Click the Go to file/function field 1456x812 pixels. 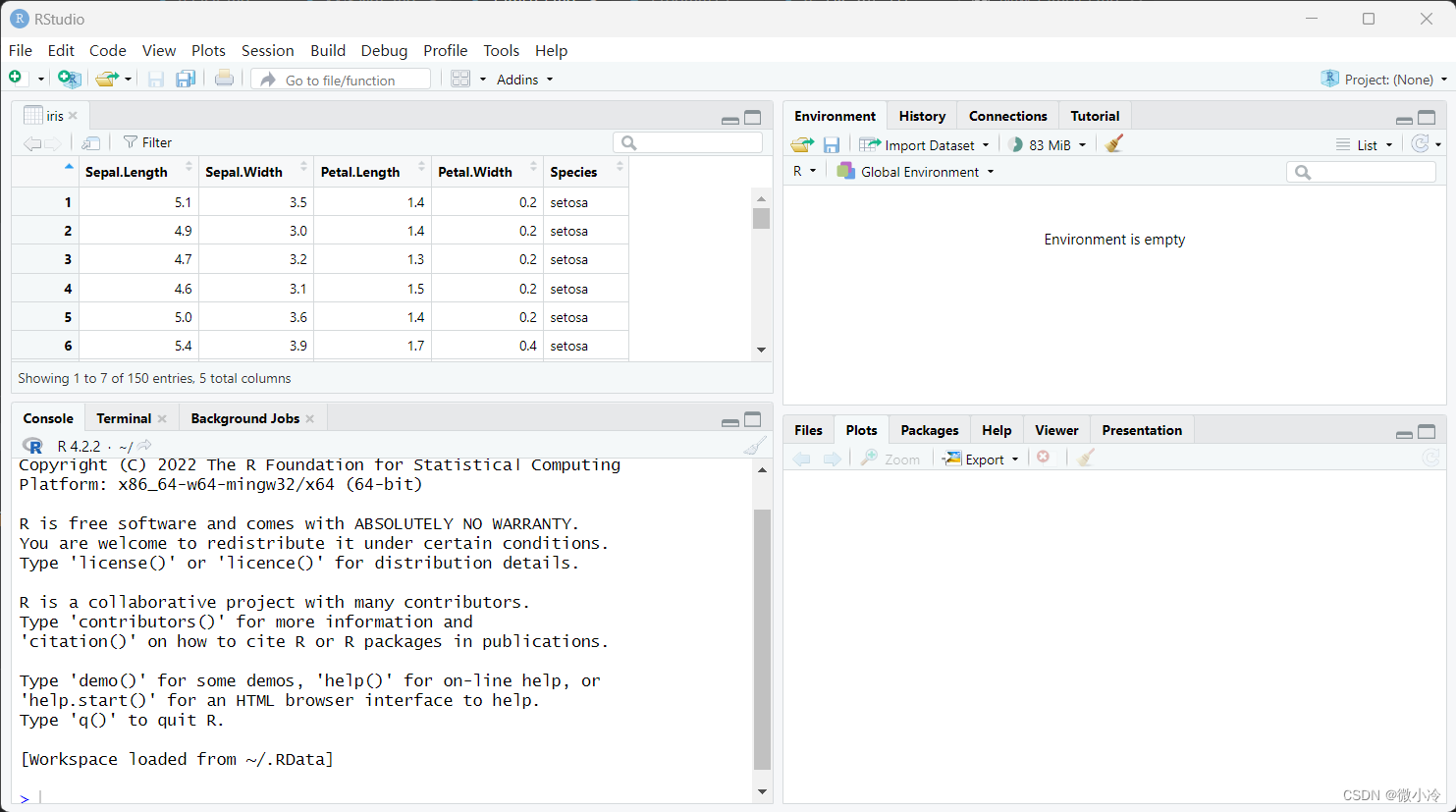(341, 80)
